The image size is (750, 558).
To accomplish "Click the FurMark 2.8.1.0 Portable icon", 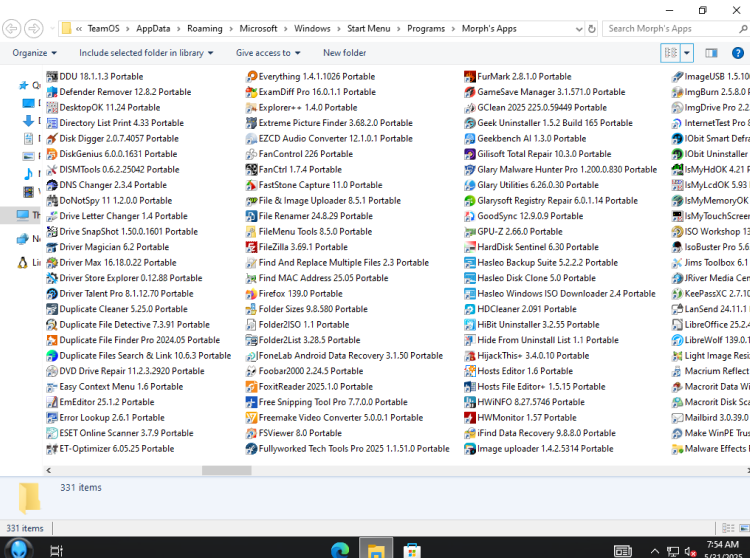I will (470, 77).
